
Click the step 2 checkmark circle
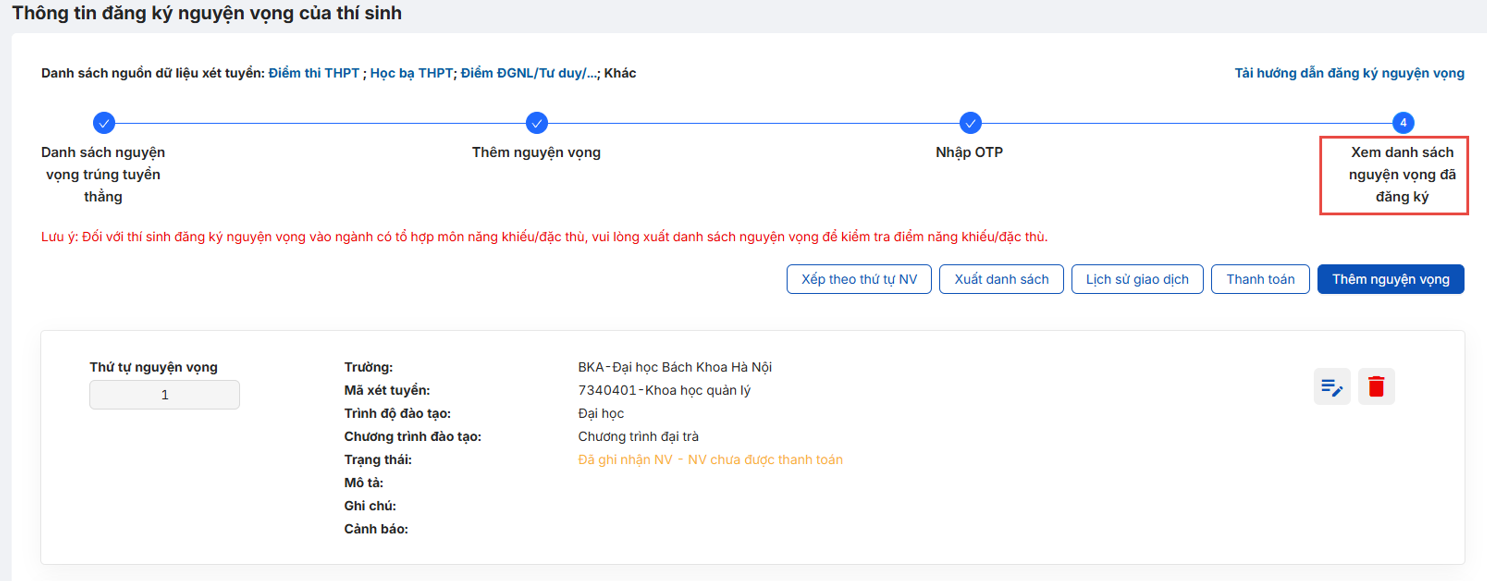[537, 123]
